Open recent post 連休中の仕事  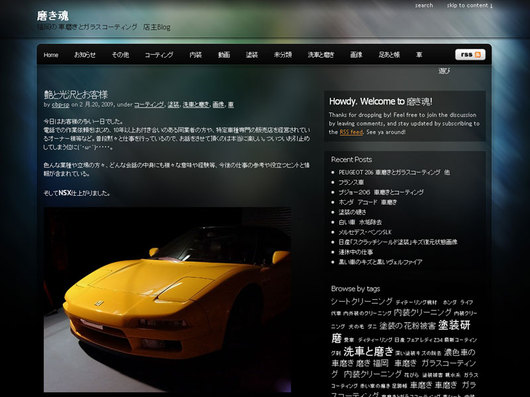point(356,252)
